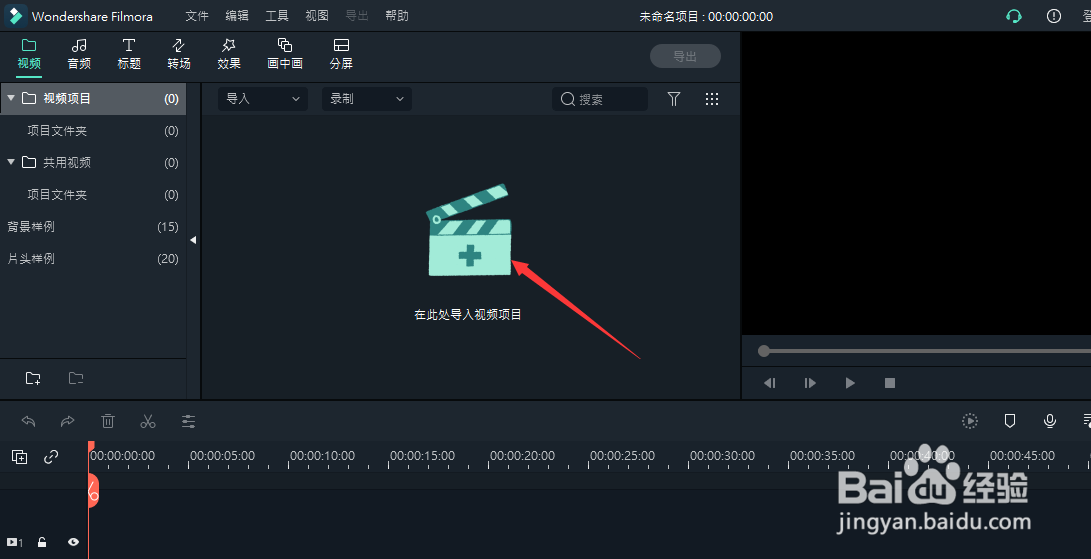Switch to the 分屏 split screen tab
This screenshot has height=559, width=1091.
tap(341, 54)
